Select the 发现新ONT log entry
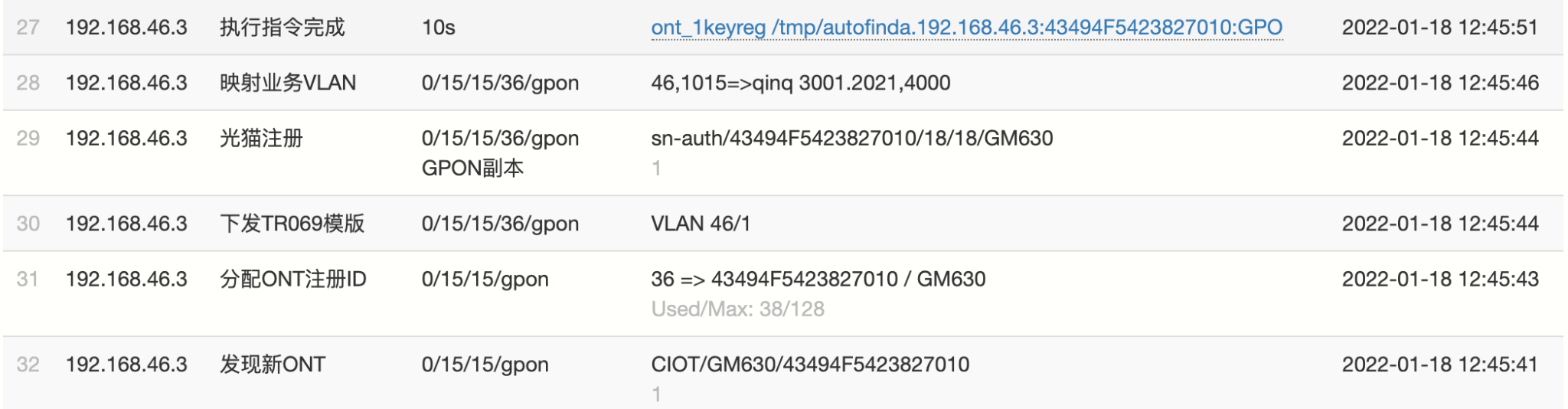The height and width of the screenshot is (409, 1568). coord(272,365)
